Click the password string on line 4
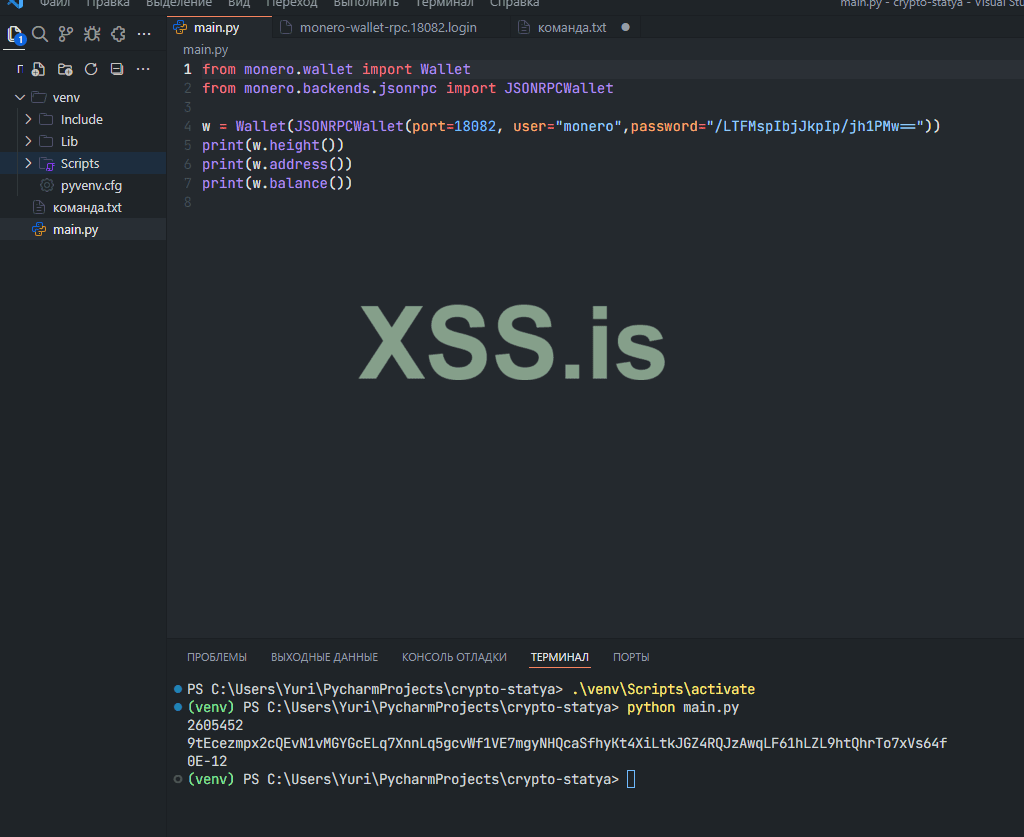Image resolution: width=1024 pixels, height=837 pixels. pyautogui.click(x=815, y=126)
